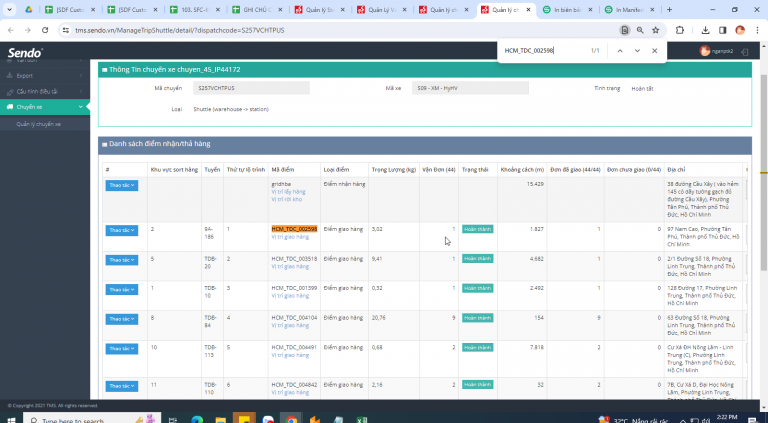Open Chrome three-dot menu
This screenshot has width=768, height=423.
(x=757, y=30)
